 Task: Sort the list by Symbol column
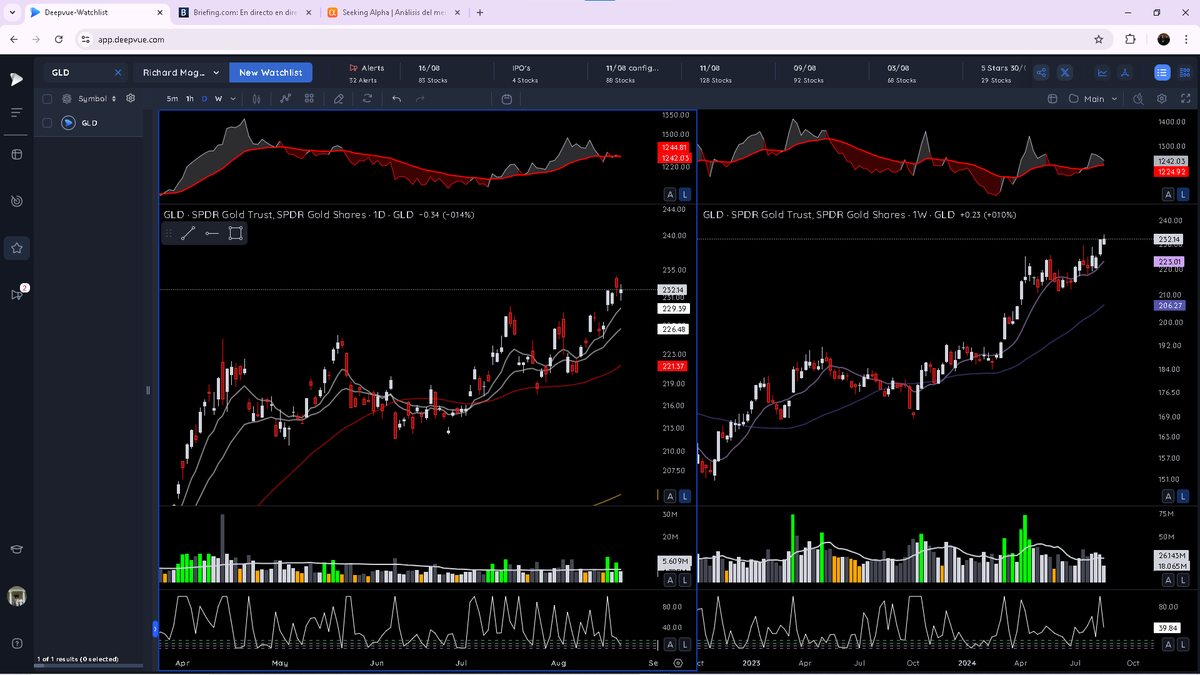tap(97, 99)
